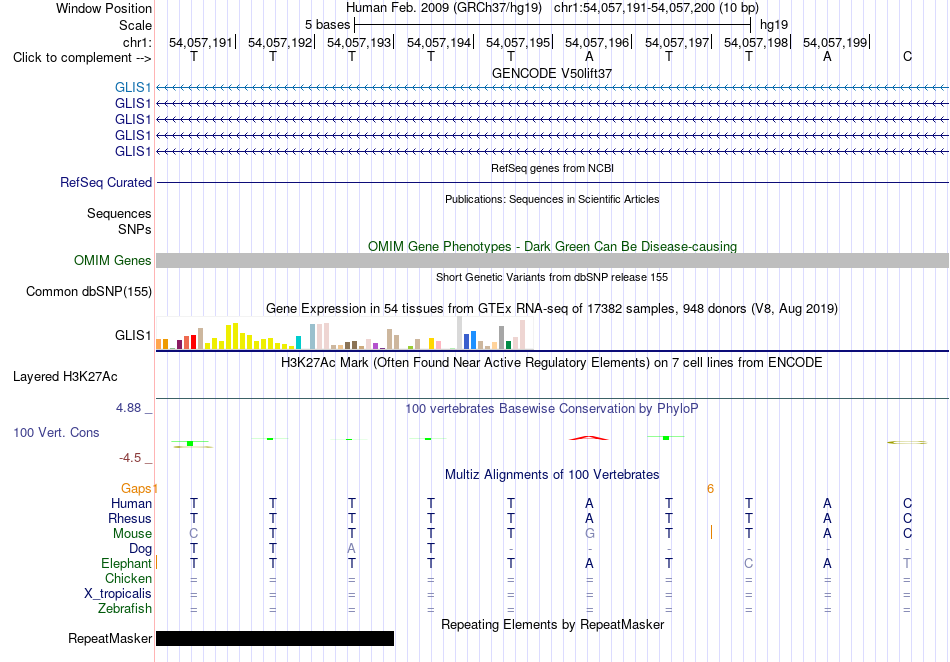Viewport: 950px width, 662px height.
Task: Select the Dog species label
Action: pyautogui.click(x=141, y=549)
